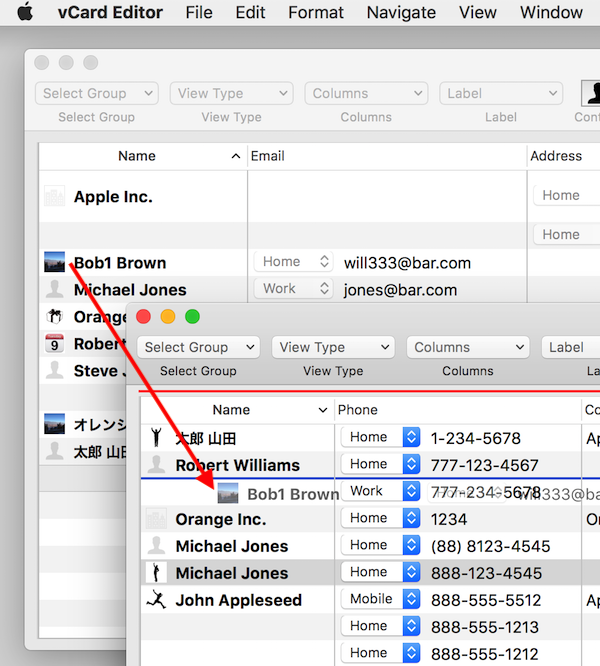Open Work label popup for 777-234-5678
The width and height of the screenshot is (600, 666).
coord(381,491)
